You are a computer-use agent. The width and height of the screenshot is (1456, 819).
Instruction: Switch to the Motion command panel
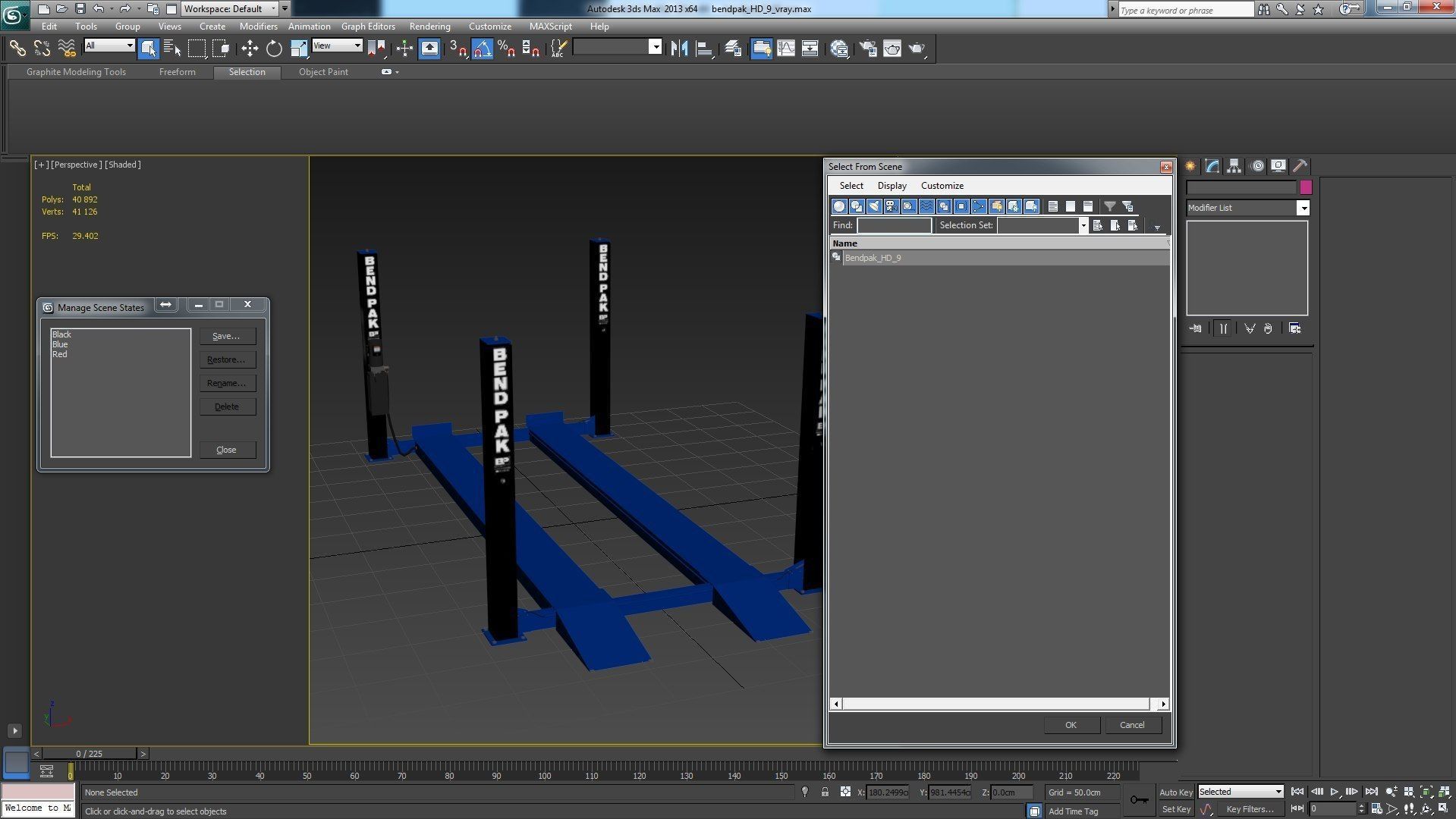pyautogui.click(x=1257, y=166)
